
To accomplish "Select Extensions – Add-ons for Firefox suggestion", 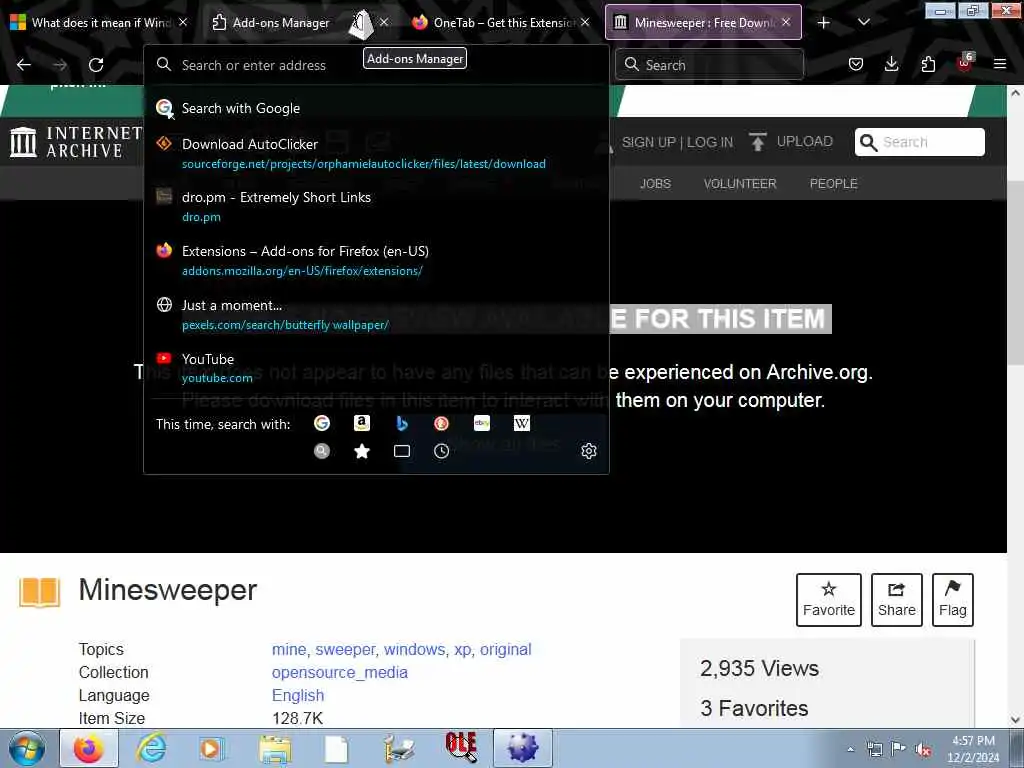I will click(x=376, y=261).
